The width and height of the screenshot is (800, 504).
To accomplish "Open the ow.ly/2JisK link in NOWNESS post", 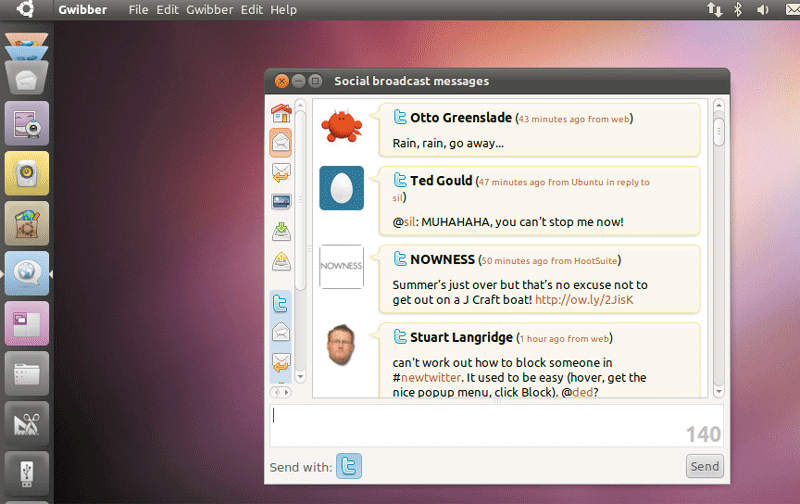I will coord(584,299).
